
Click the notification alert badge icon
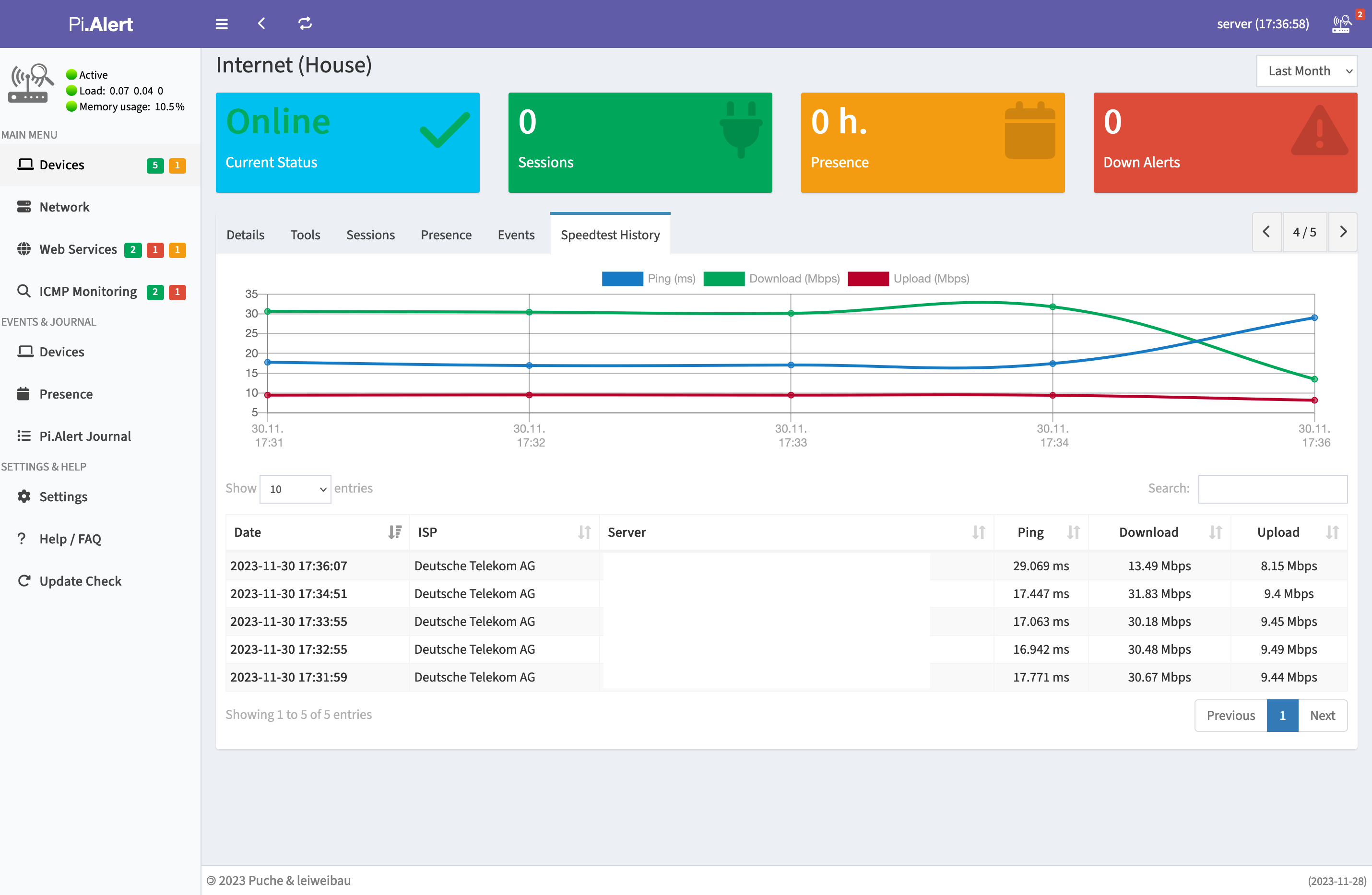coord(1359,13)
